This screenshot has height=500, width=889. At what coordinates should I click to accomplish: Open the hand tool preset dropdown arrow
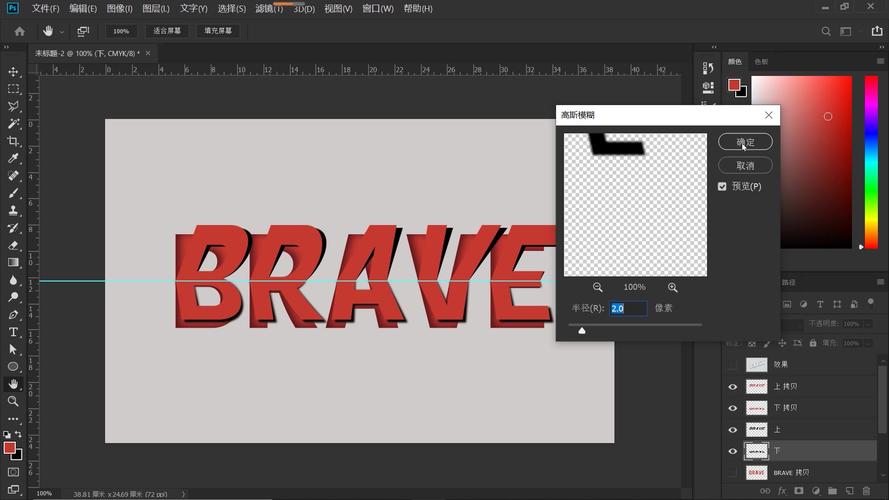(62, 31)
